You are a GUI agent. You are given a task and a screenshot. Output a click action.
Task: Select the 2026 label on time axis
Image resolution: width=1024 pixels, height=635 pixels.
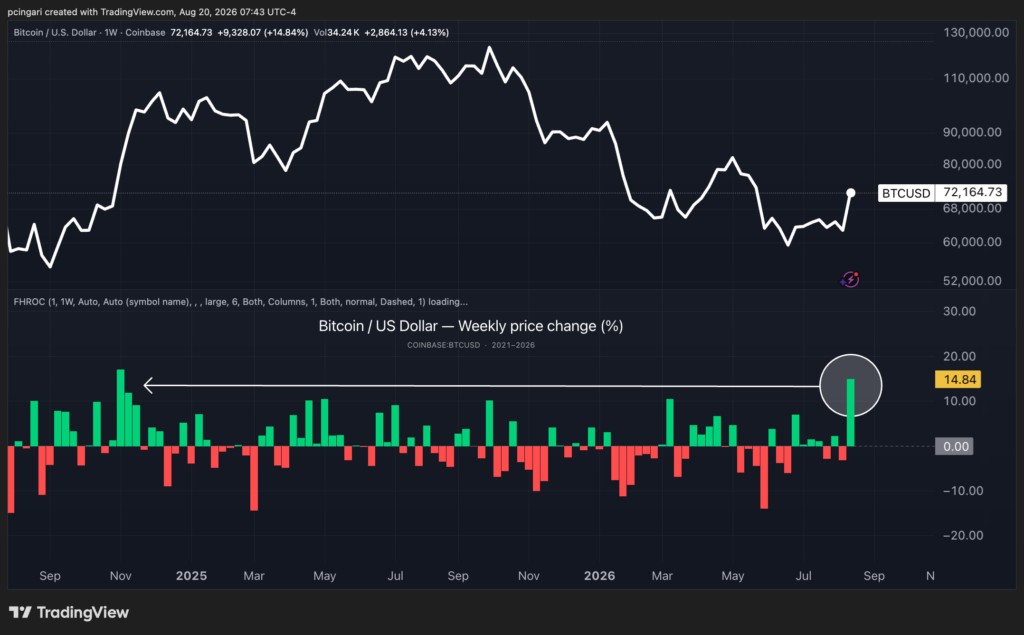pos(599,576)
